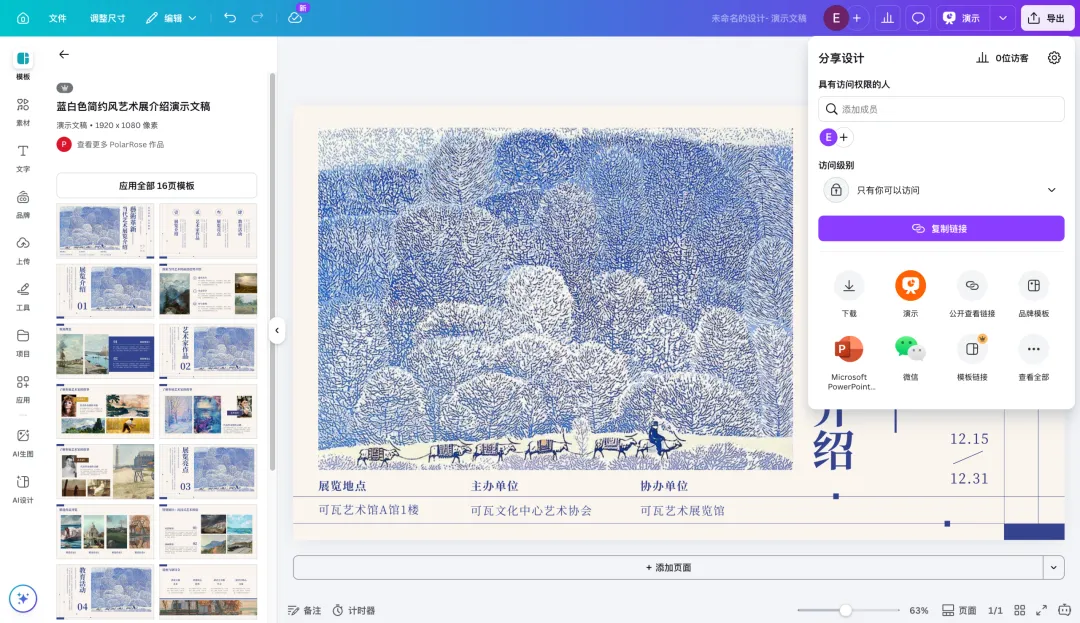Open the E user avatar in the top bar

[x=835, y=18]
